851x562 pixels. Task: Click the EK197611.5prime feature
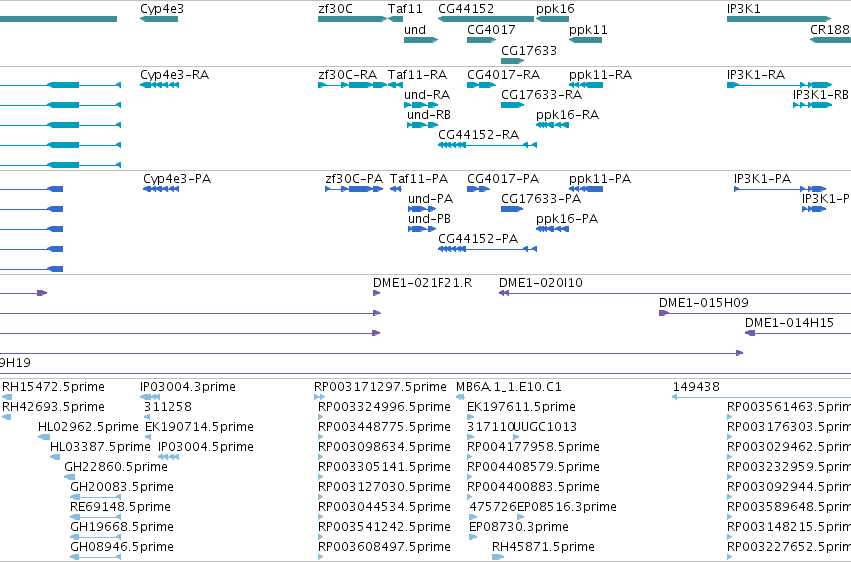(470, 417)
